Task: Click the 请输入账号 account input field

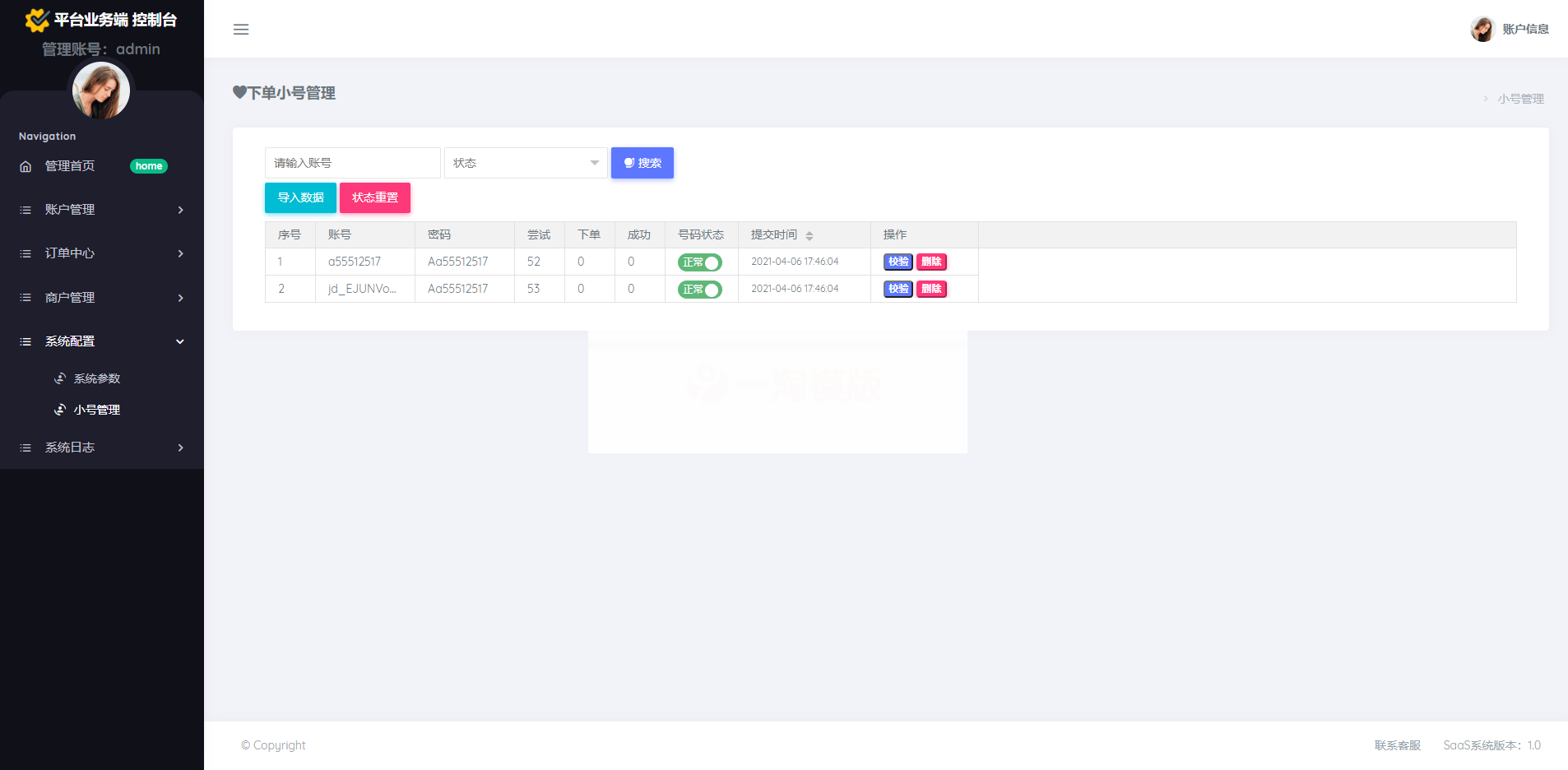Action: pos(352,163)
